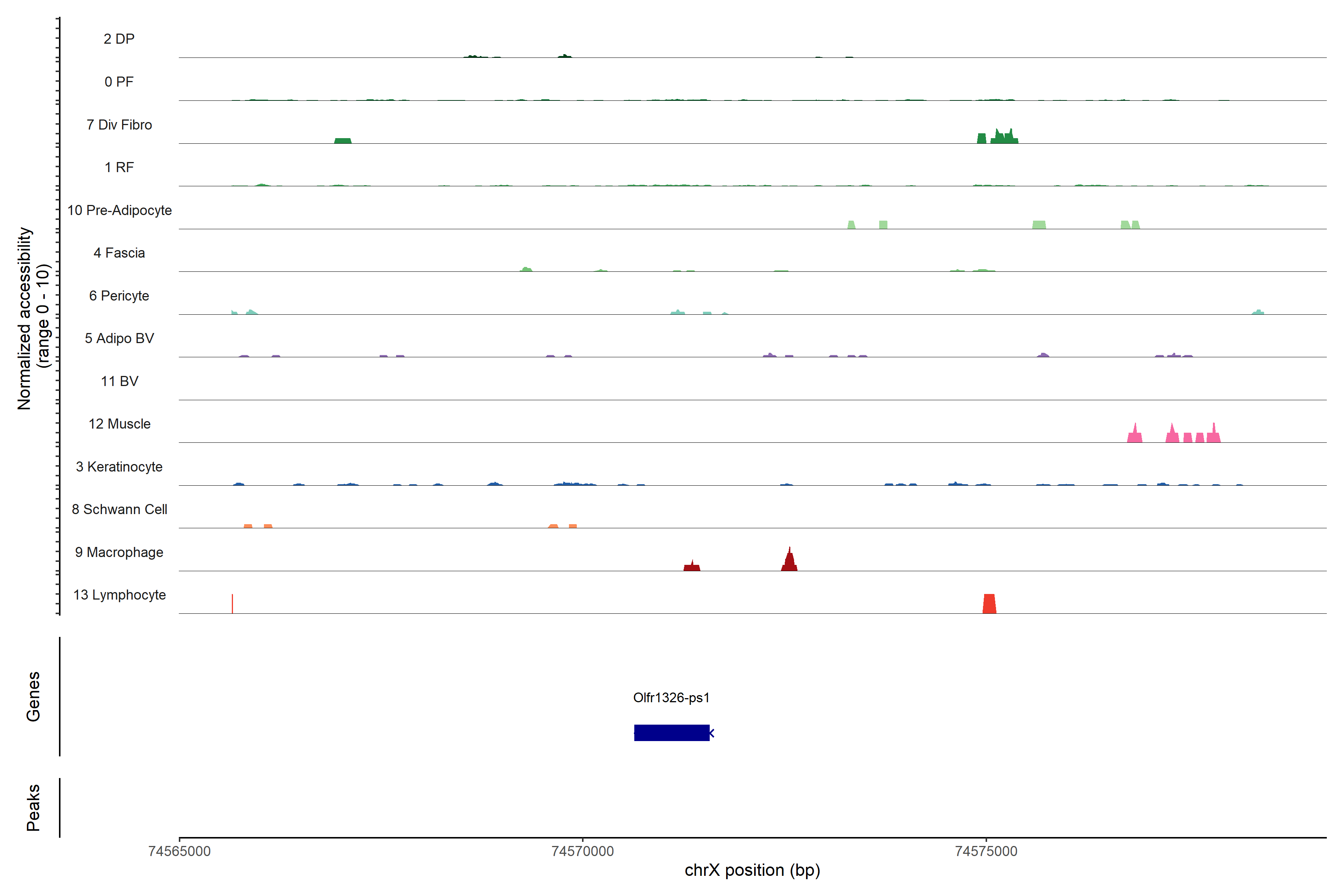The height and width of the screenshot is (896, 1344).
Task: Click the '8 Schwann Cell' track label
Action: [119, 509]
